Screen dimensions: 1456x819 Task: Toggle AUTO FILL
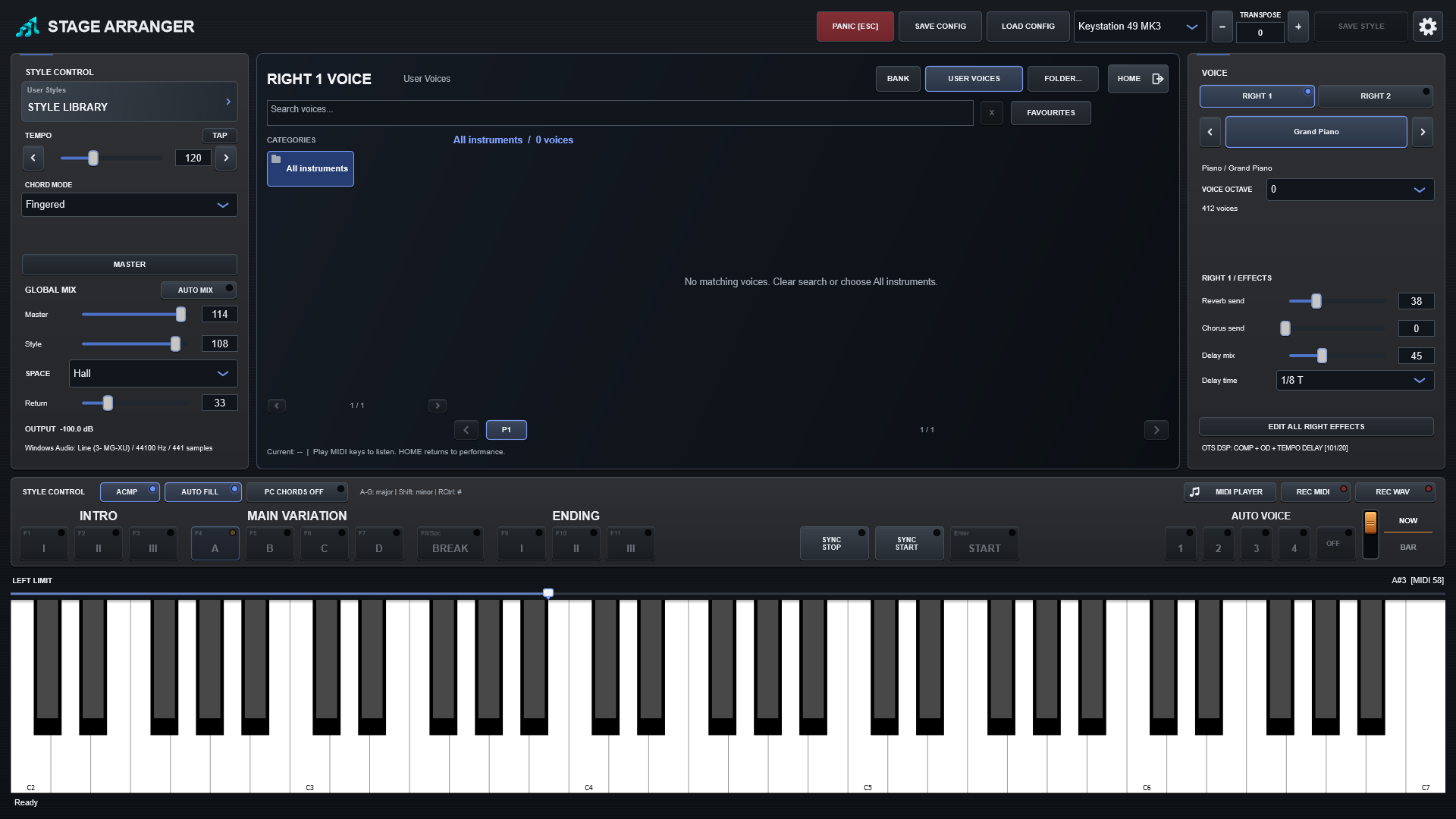(202, 492)
